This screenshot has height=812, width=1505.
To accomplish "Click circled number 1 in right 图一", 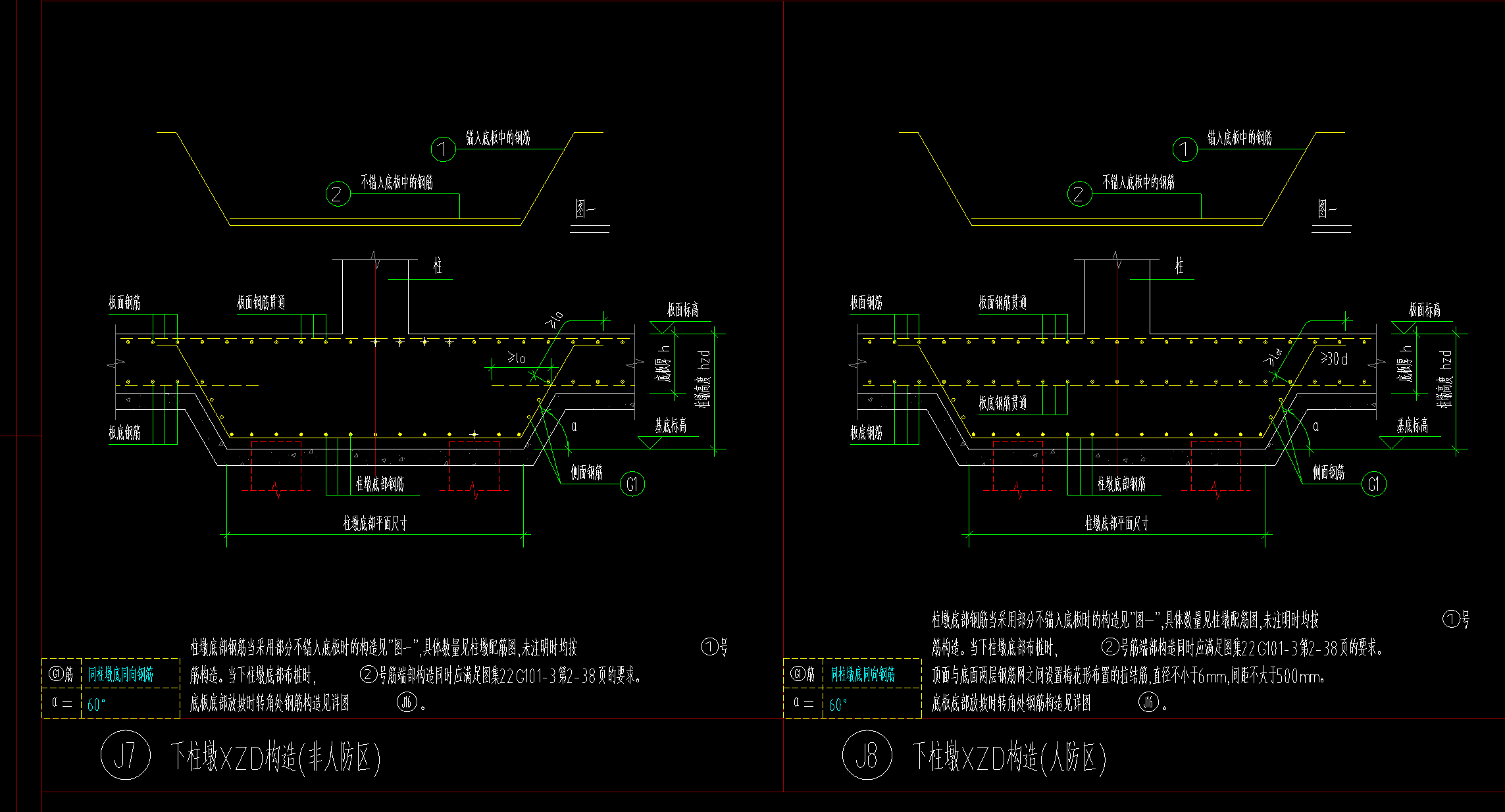I will pos(1185,149).
